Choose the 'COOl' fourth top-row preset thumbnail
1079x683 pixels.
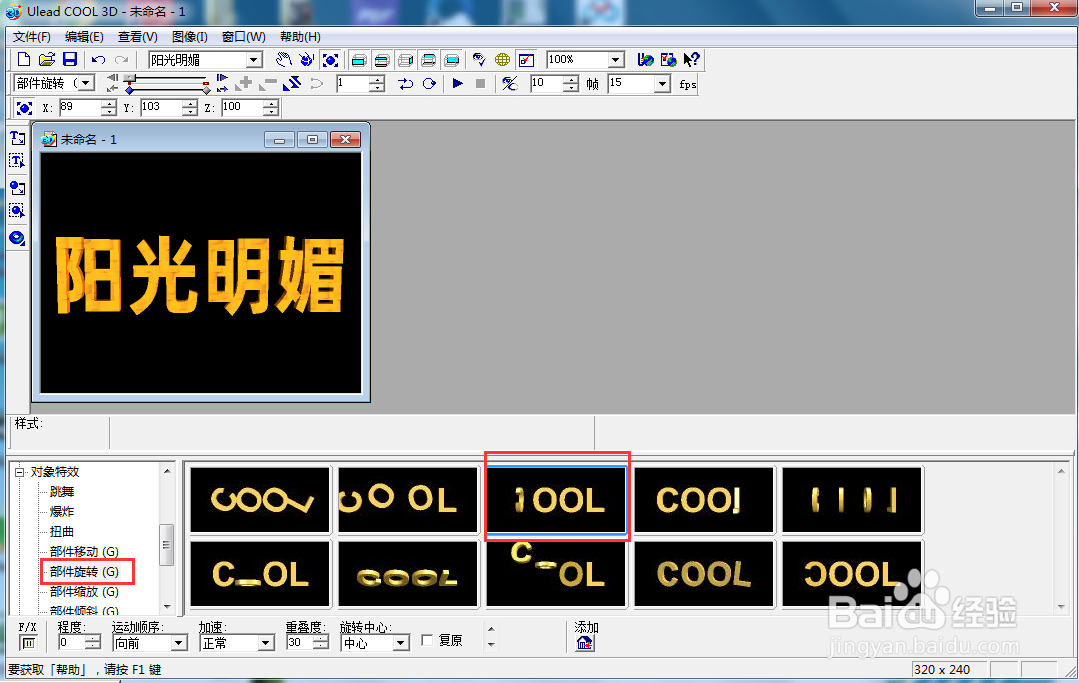(x=704, y=500)
